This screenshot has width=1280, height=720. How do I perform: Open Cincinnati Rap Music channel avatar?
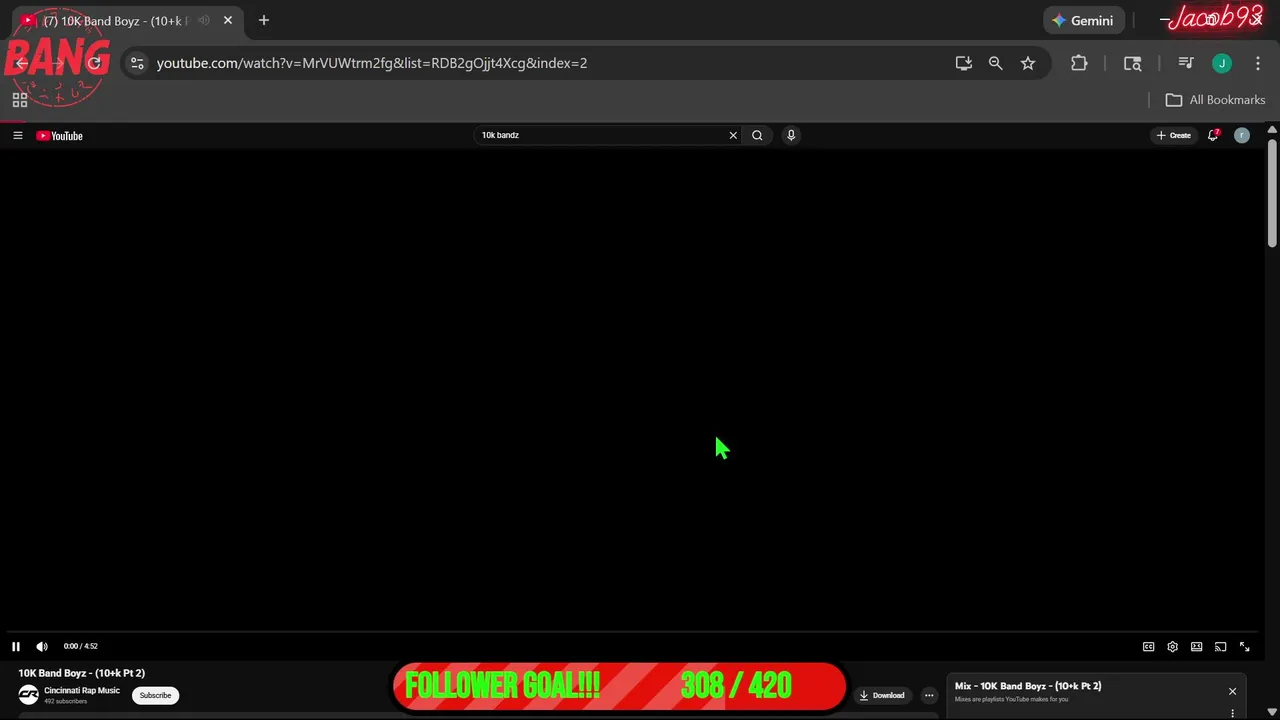coord(28,695)
